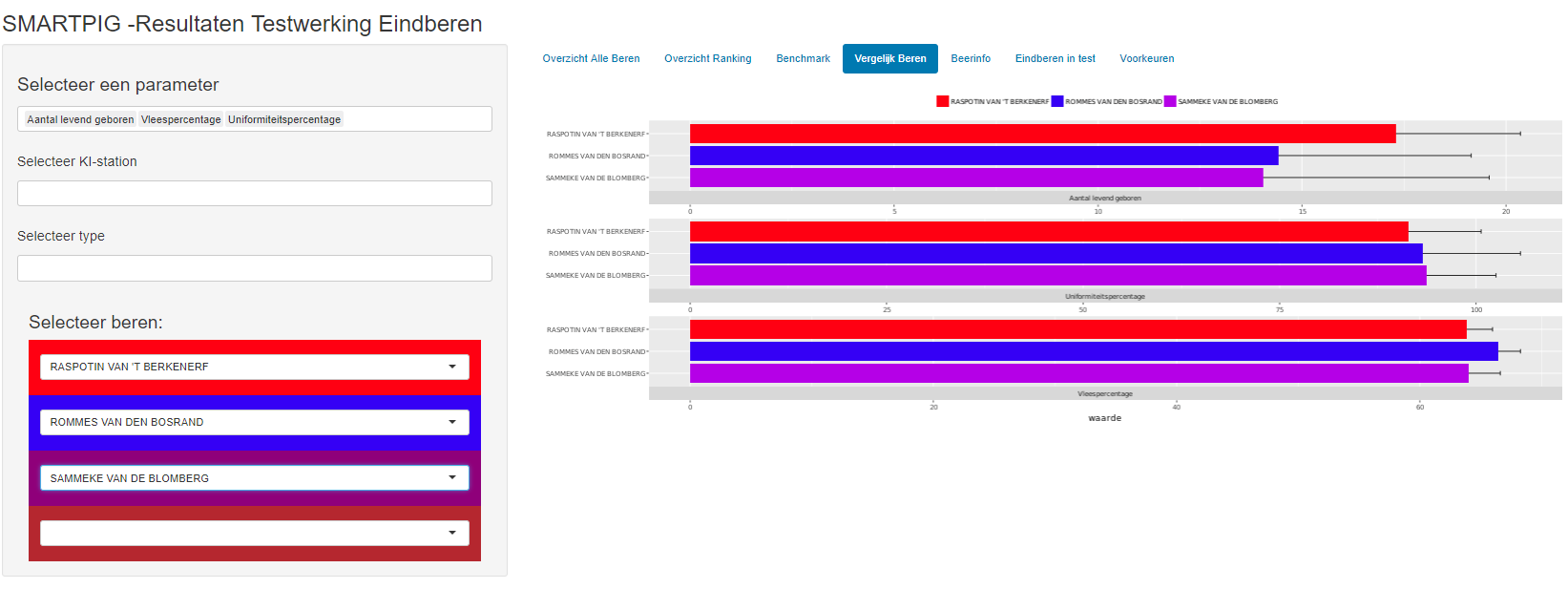This screenshot has height=589, width=1568.
Task: Click RASPOTIN's red bar in Vleespercentage chart
Action: click(1078, 329)
